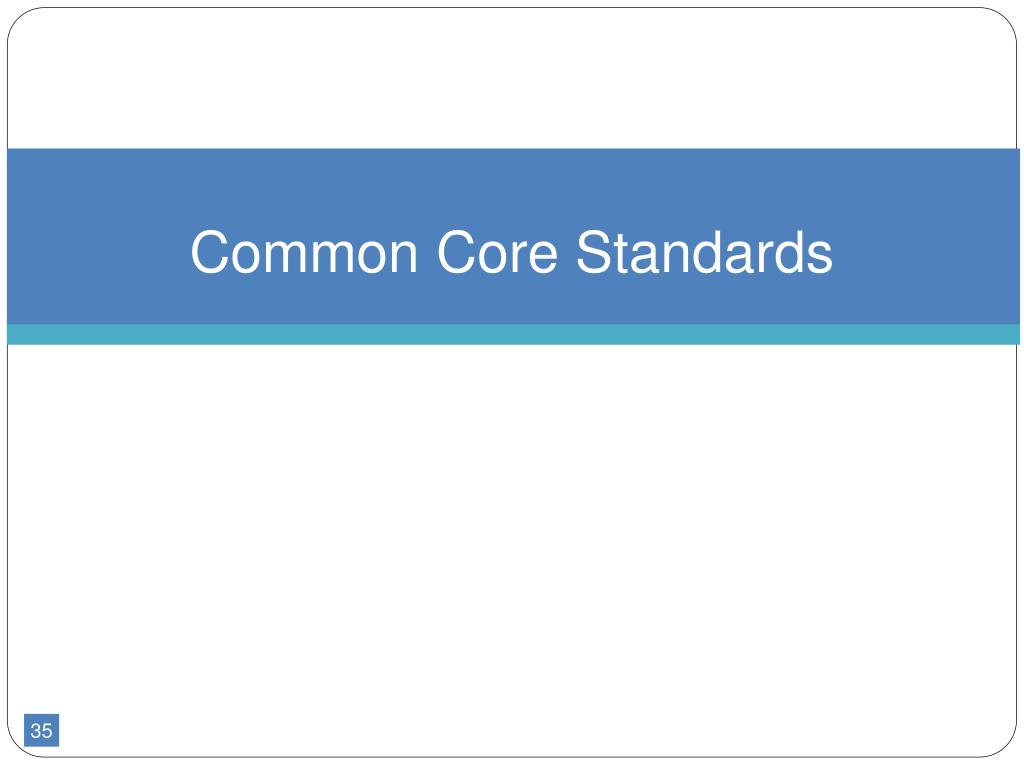
Task: Select the Common Core Standards title
Action: (511, 252)
